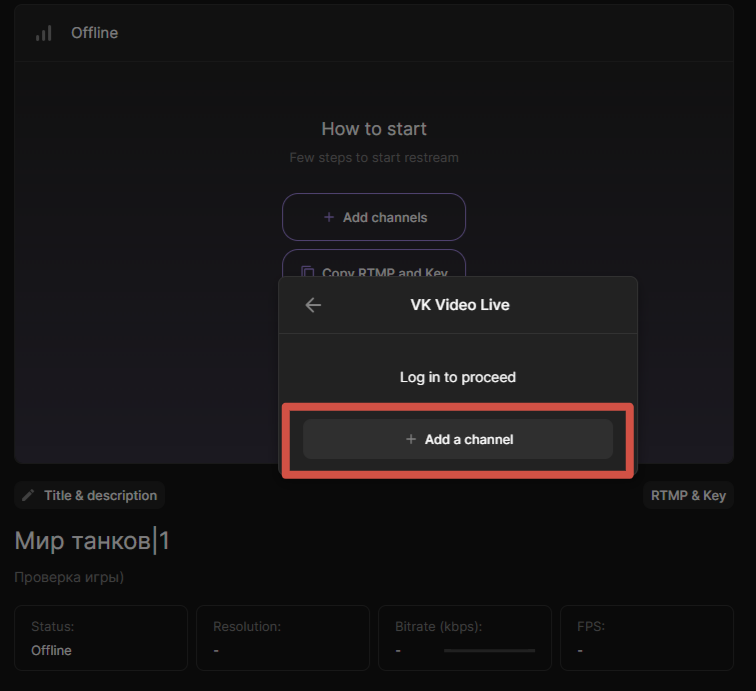The width and height of the screenshot is (756, 691).
Task: Select the FPS info card
Action: coord(647,638)
